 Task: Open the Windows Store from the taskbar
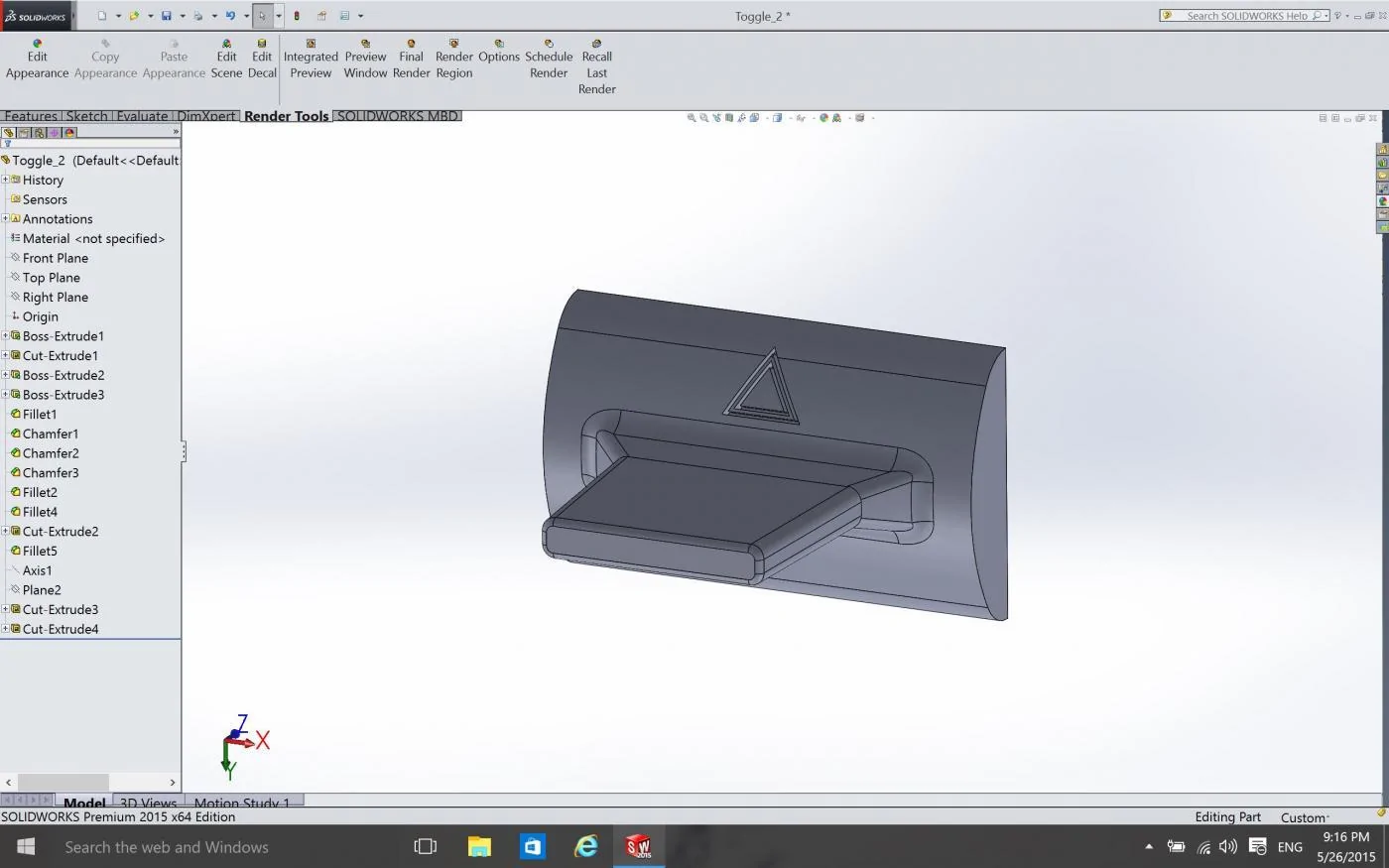533,846
